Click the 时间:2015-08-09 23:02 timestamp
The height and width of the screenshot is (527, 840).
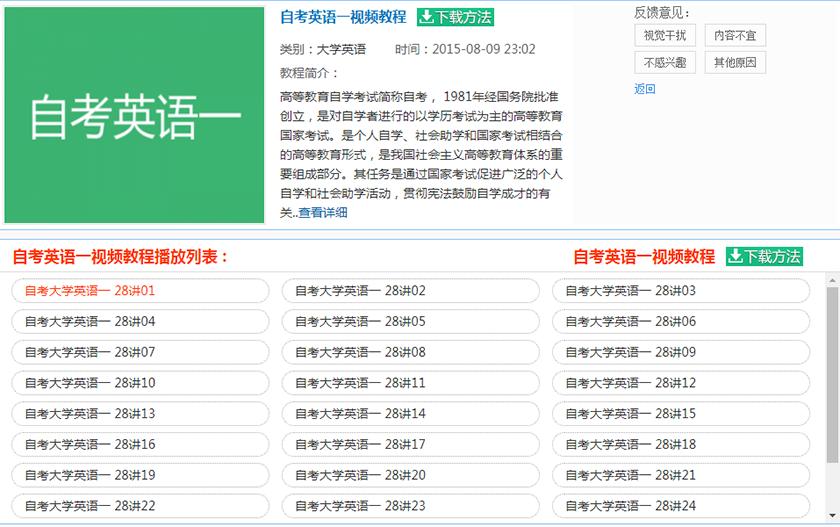pyautogui.click(x=465, y=49)
